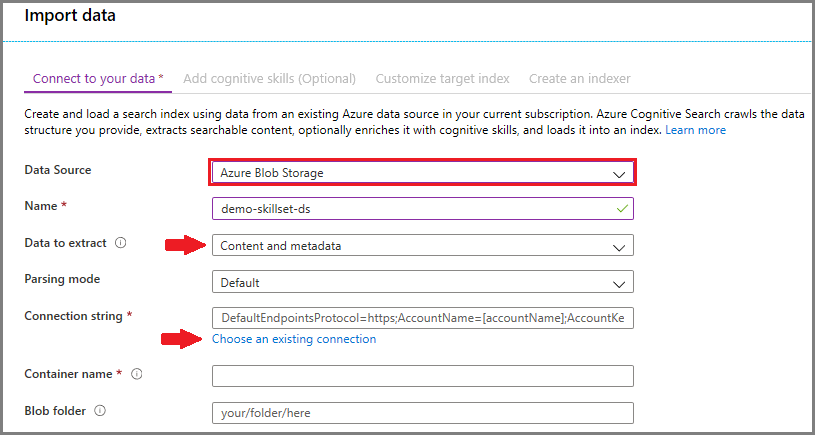
Task: Expand the Data to extract dropdown
Action: (x=423, y=246)
